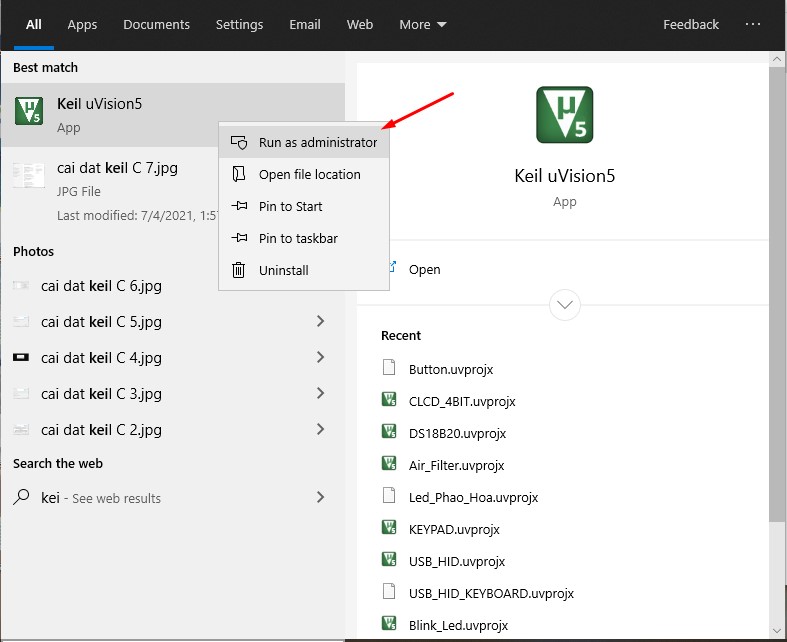Expand the More filter dropdown

point(423,24)
